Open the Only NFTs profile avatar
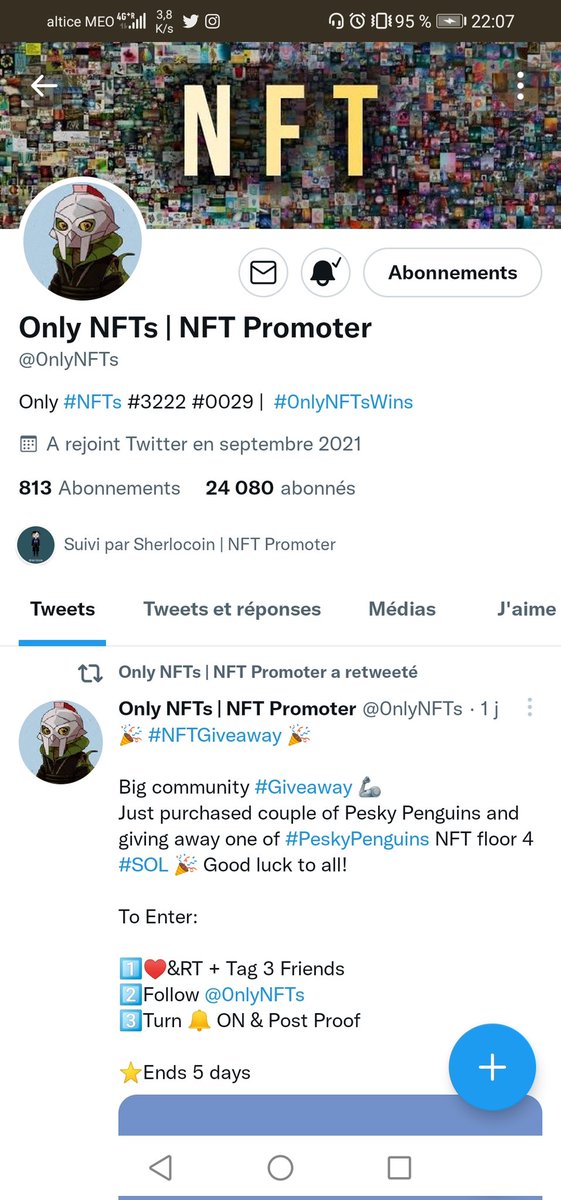561x1200 pixels. [83, 245]
